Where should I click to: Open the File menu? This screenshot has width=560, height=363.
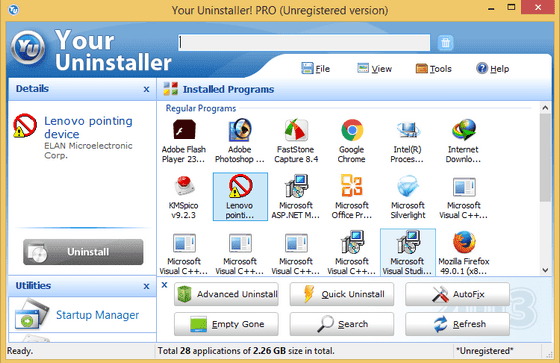pyautogui.click(x=315, y=68)
